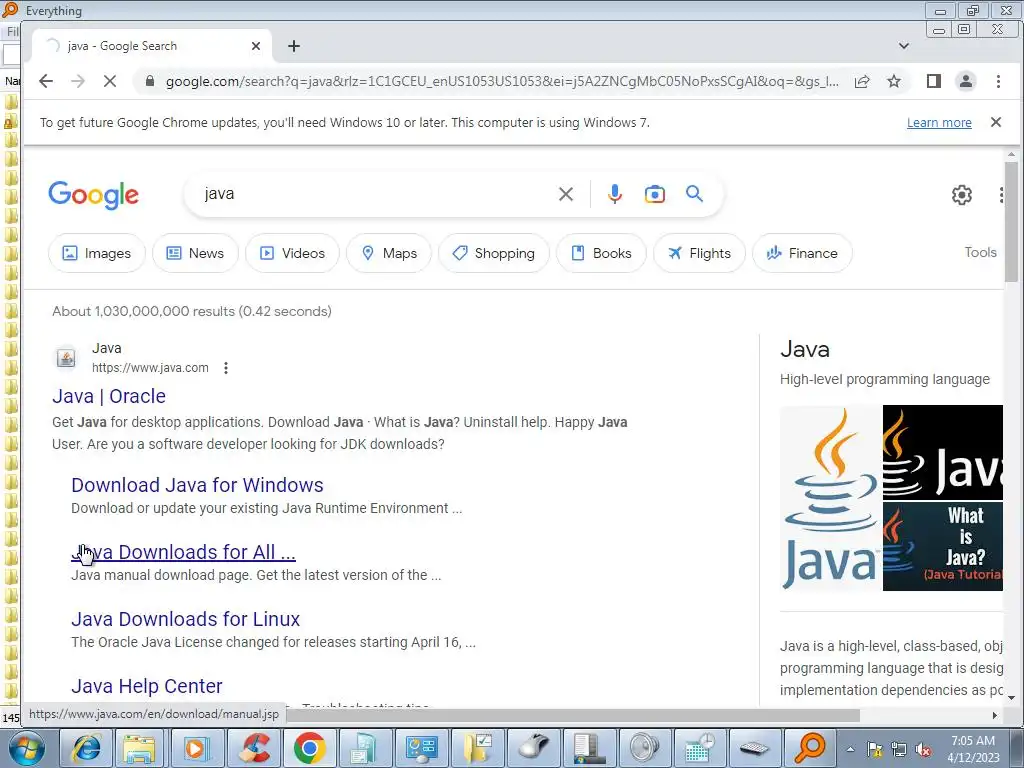Open Java Downloads for Linux link
Screen dimensions: 1024x768
click(185, 619)
